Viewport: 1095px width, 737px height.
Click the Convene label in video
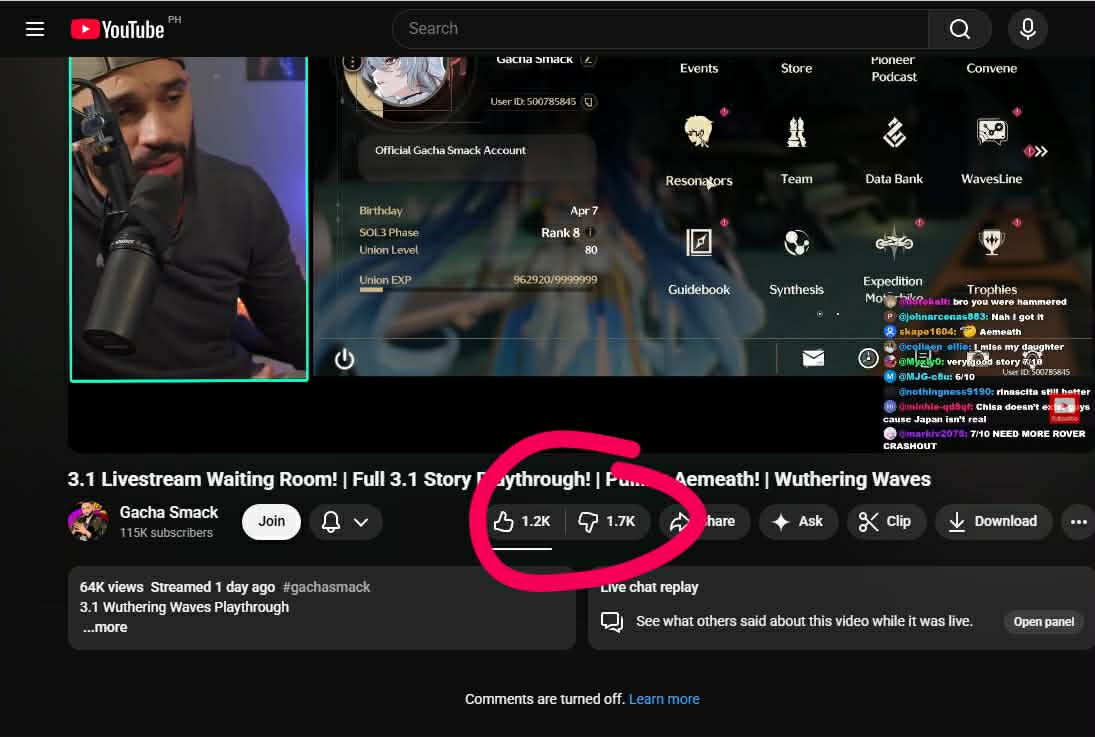(x=992, y=68)
